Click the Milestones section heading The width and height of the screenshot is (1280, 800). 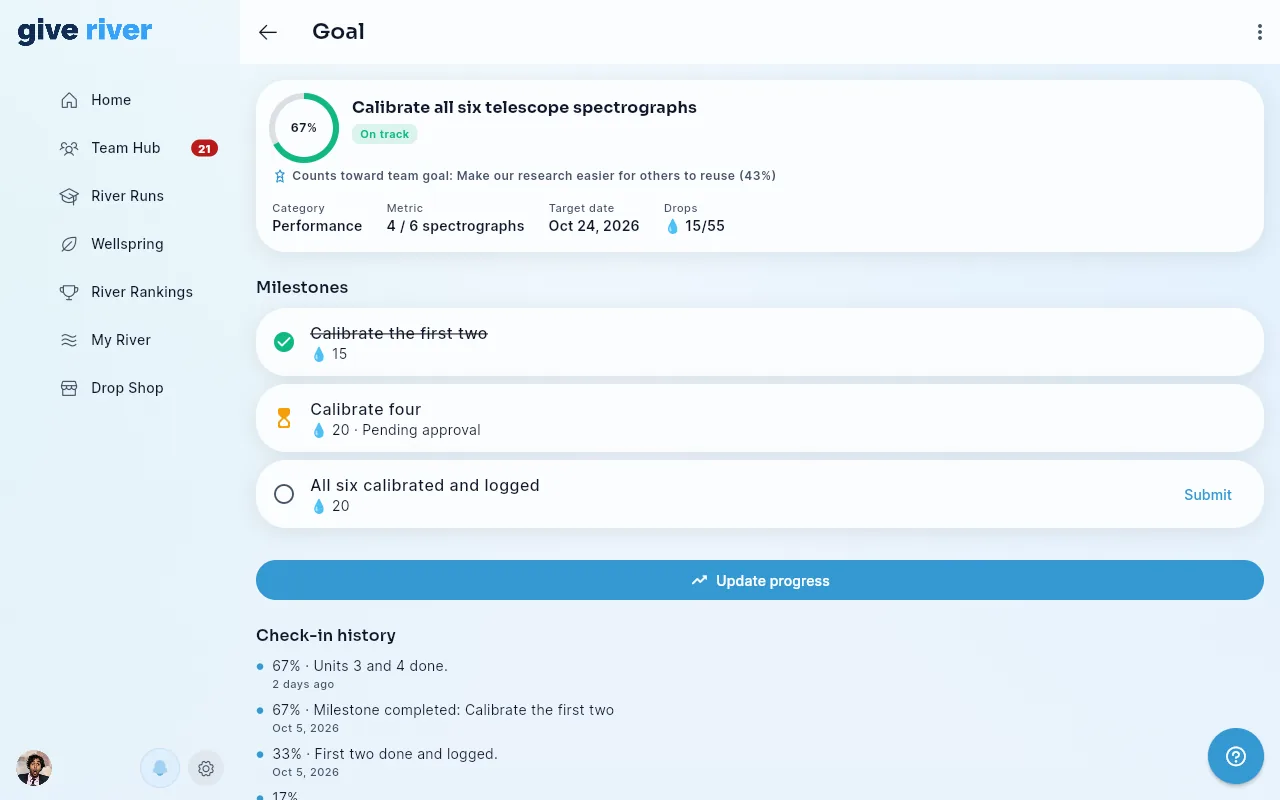(302, 287)
